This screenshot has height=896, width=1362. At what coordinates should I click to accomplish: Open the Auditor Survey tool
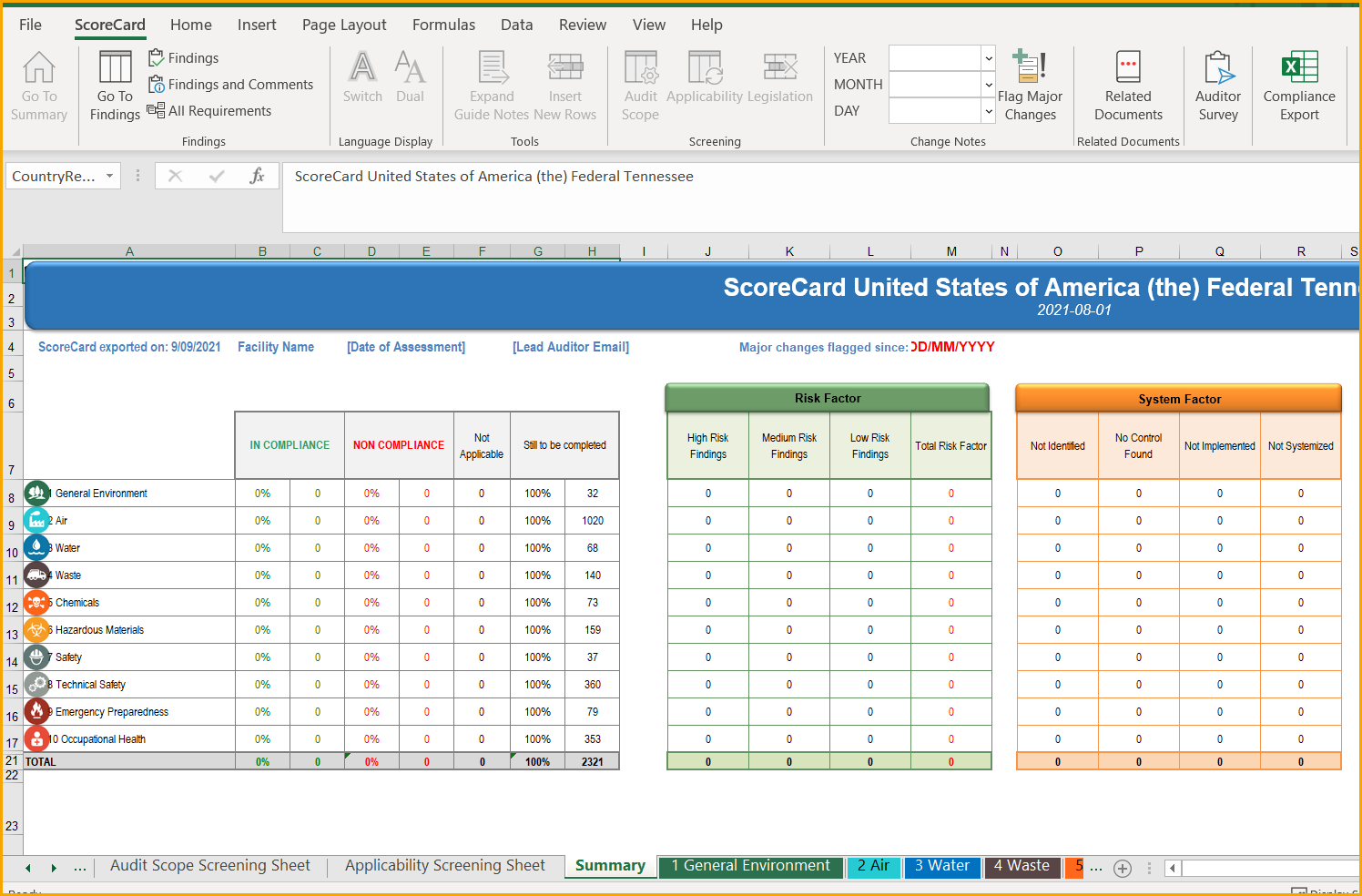(x=1218, y=85)
